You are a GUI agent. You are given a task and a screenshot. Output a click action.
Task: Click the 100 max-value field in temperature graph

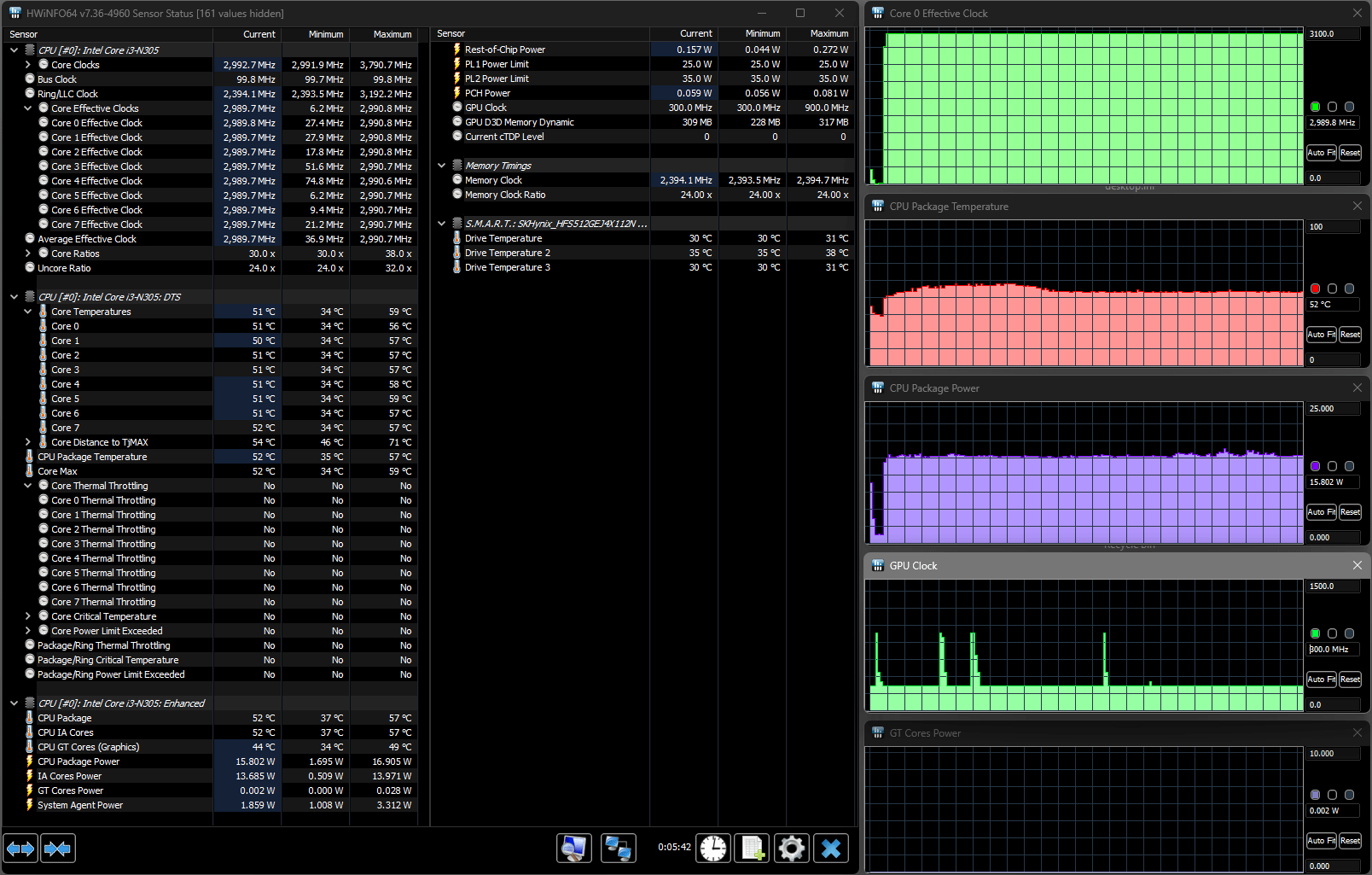[x=1333, y=227]
